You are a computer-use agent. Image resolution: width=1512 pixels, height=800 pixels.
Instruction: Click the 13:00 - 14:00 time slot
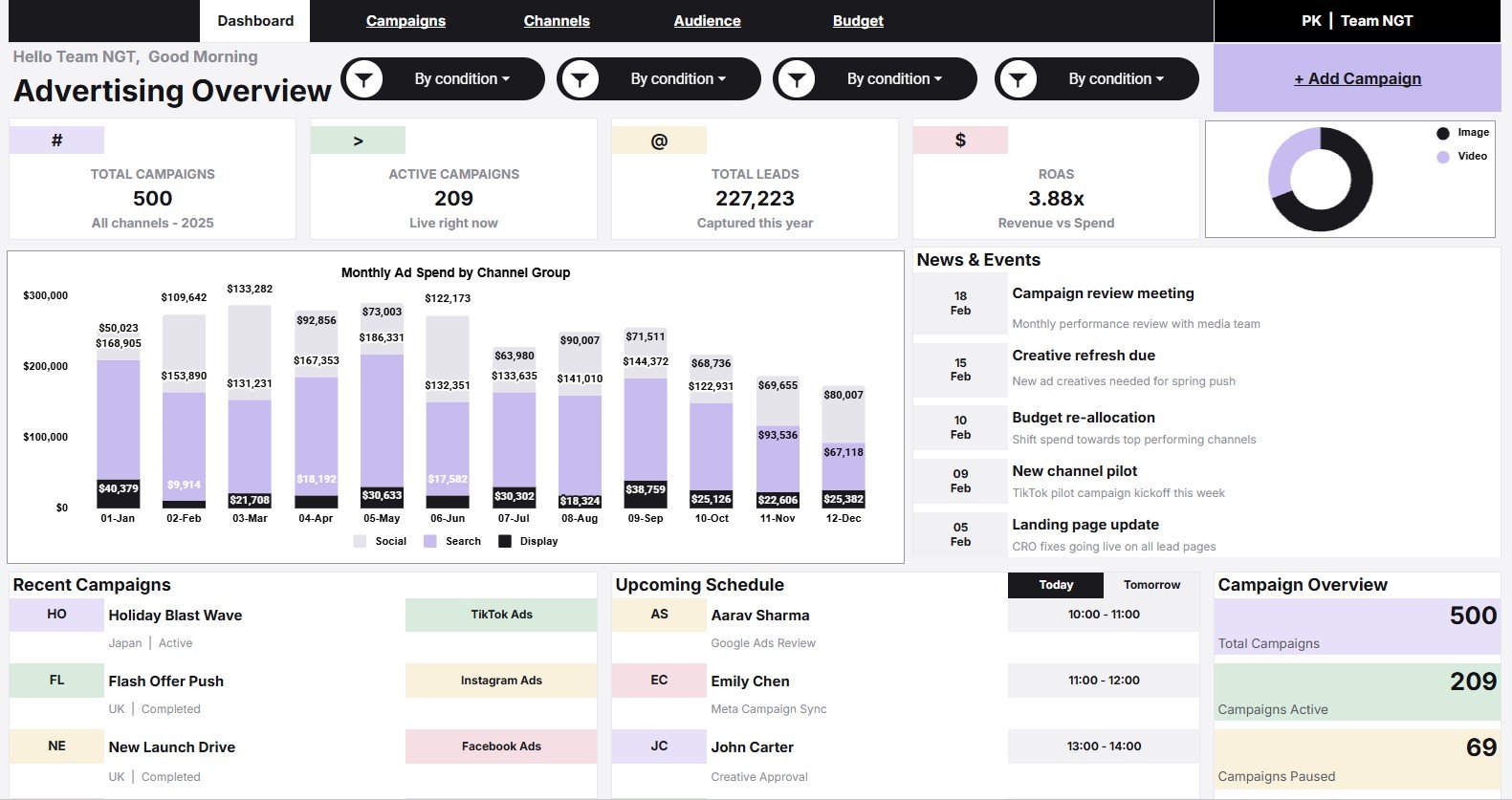1104,746
